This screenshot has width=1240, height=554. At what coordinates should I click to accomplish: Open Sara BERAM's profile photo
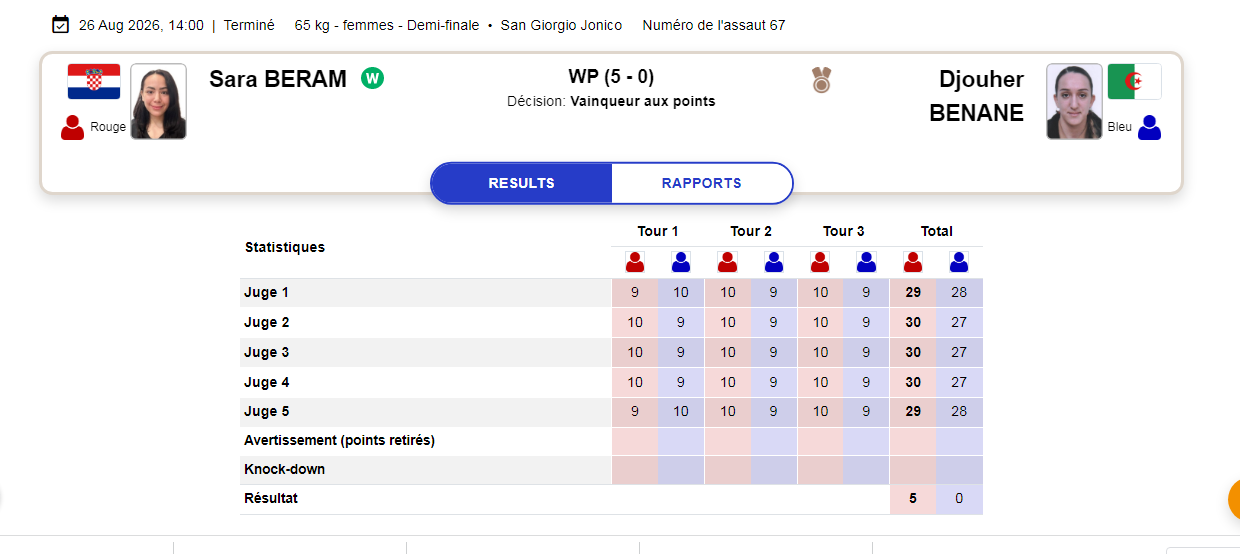point(159,101)
